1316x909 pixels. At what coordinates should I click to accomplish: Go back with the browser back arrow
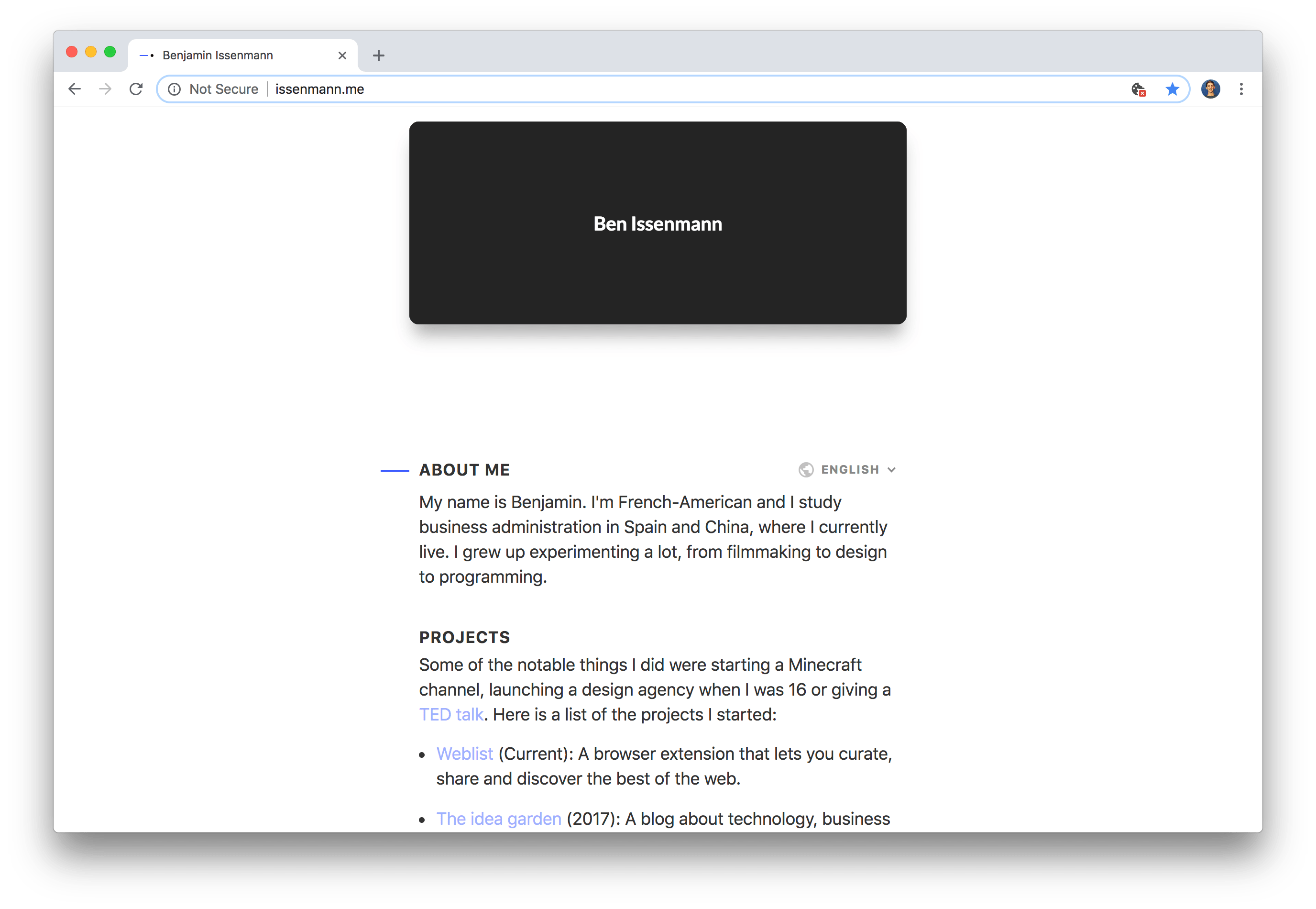pos(75,89)
